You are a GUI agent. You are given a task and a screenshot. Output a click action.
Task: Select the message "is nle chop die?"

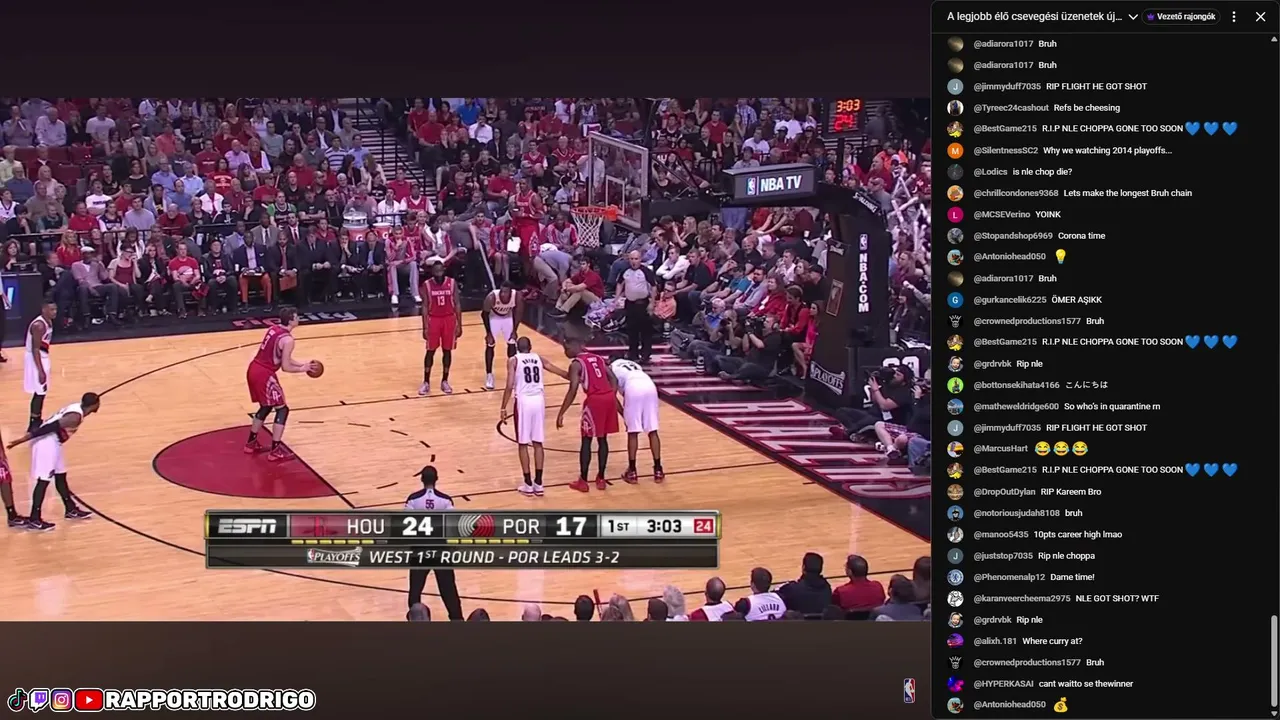[x=1042, y=172]
